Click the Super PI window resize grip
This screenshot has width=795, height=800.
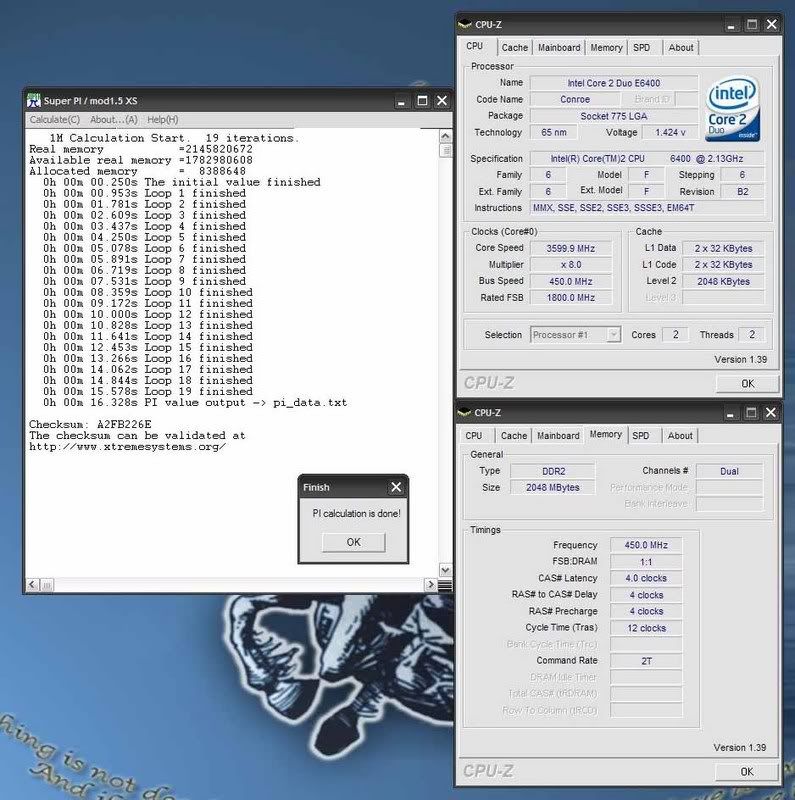point(445,585)
